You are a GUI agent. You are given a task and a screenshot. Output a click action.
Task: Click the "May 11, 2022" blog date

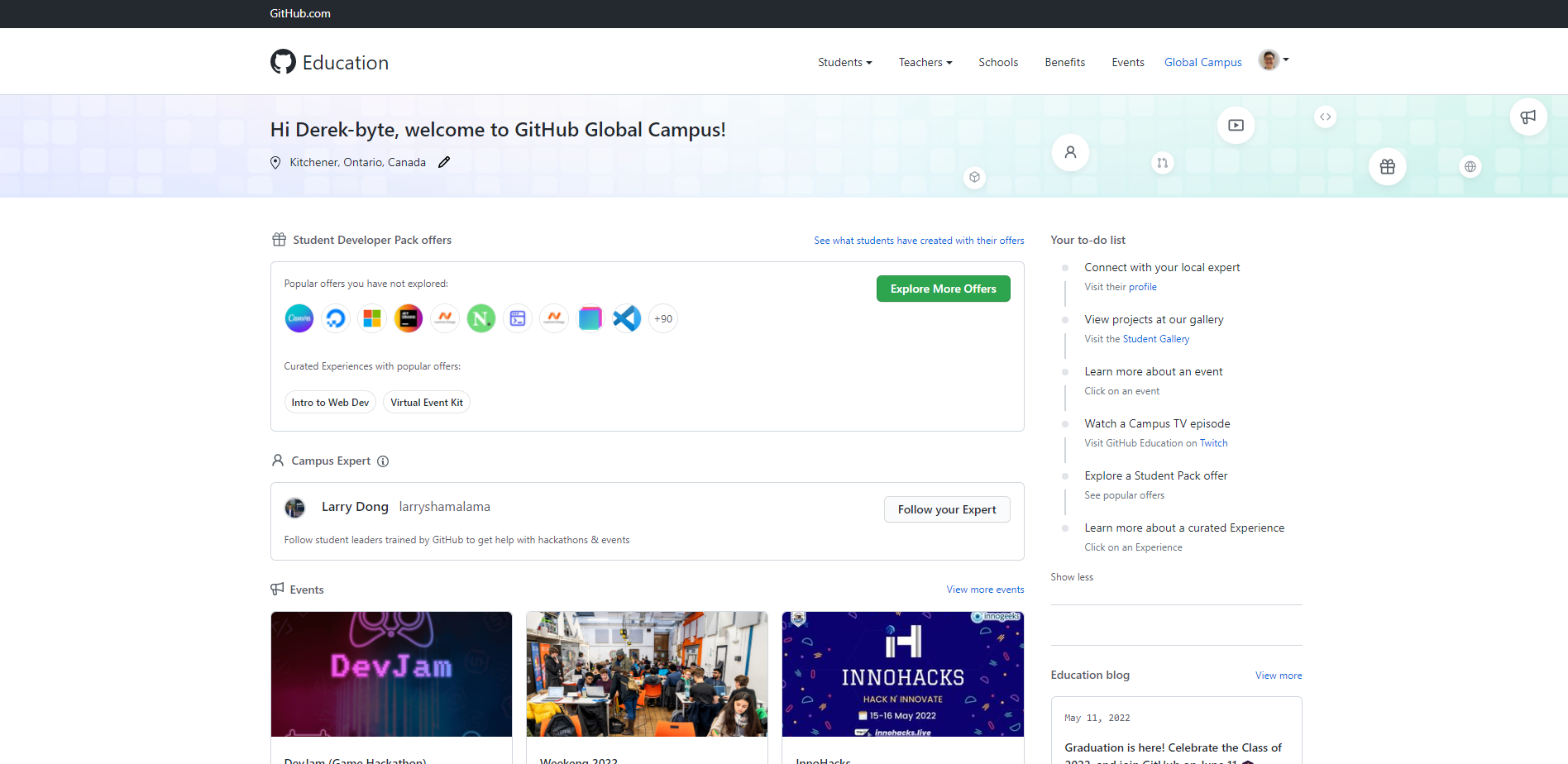[1097, 718]
